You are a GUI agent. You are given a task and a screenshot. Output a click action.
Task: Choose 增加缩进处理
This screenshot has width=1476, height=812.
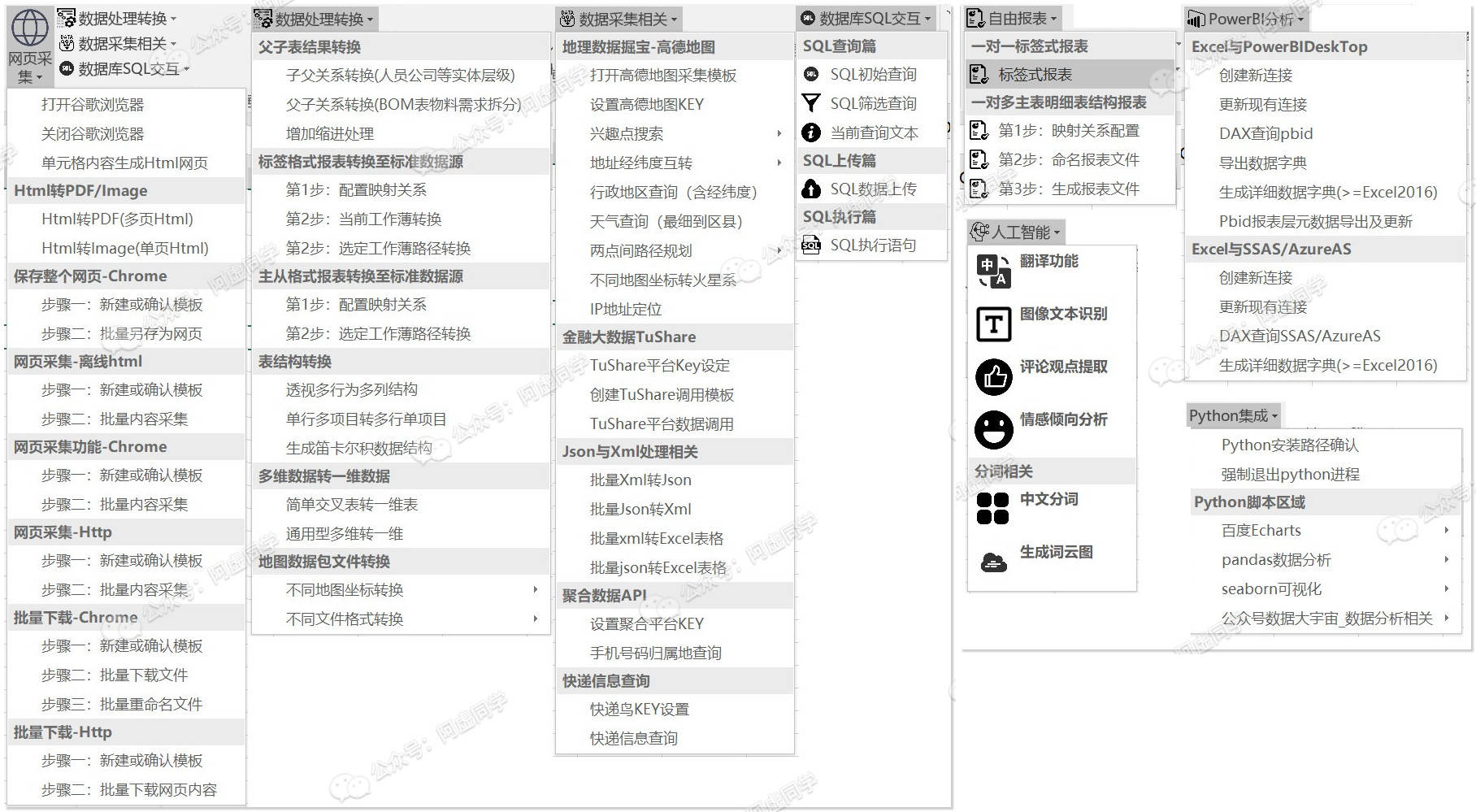[401, 133]
